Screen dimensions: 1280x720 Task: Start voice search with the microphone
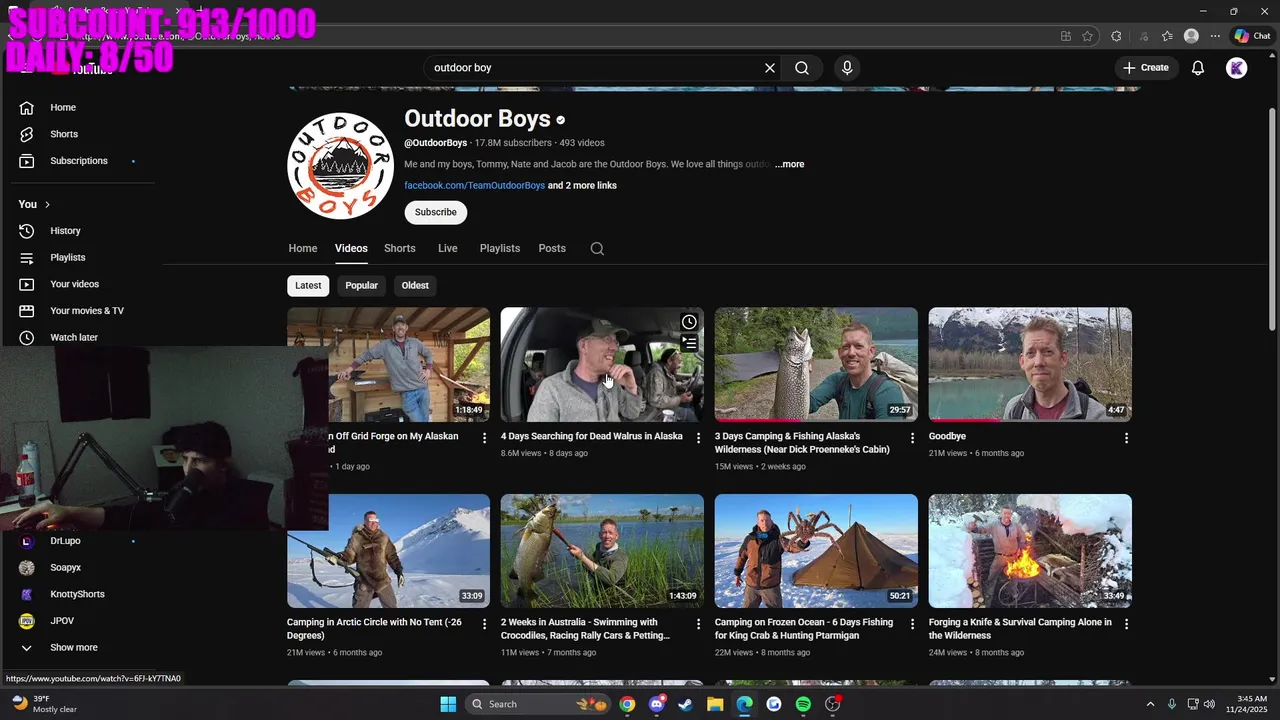point(847,68)
